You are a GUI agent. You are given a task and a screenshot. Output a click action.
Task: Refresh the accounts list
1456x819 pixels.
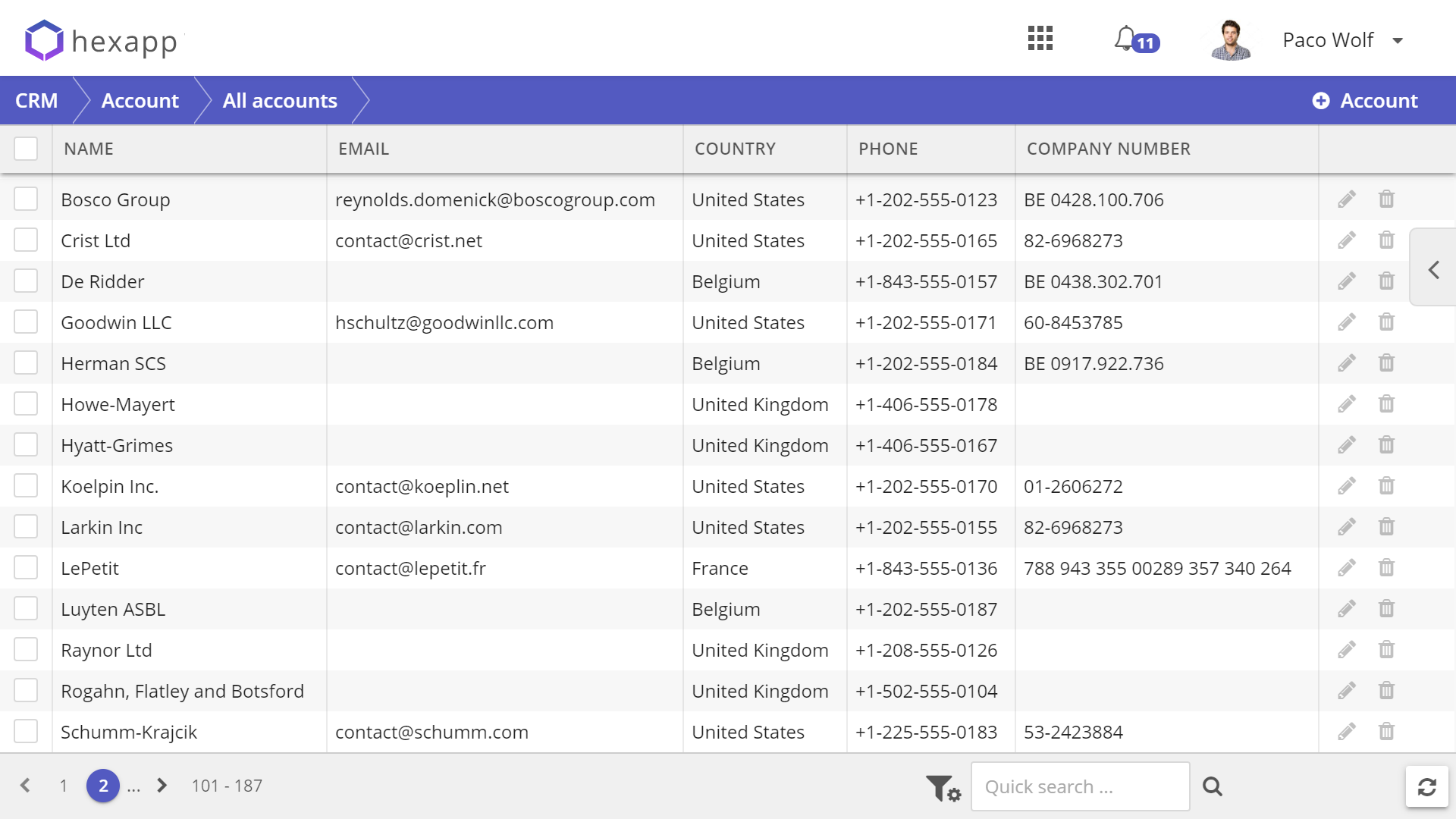pos(1426,787)
